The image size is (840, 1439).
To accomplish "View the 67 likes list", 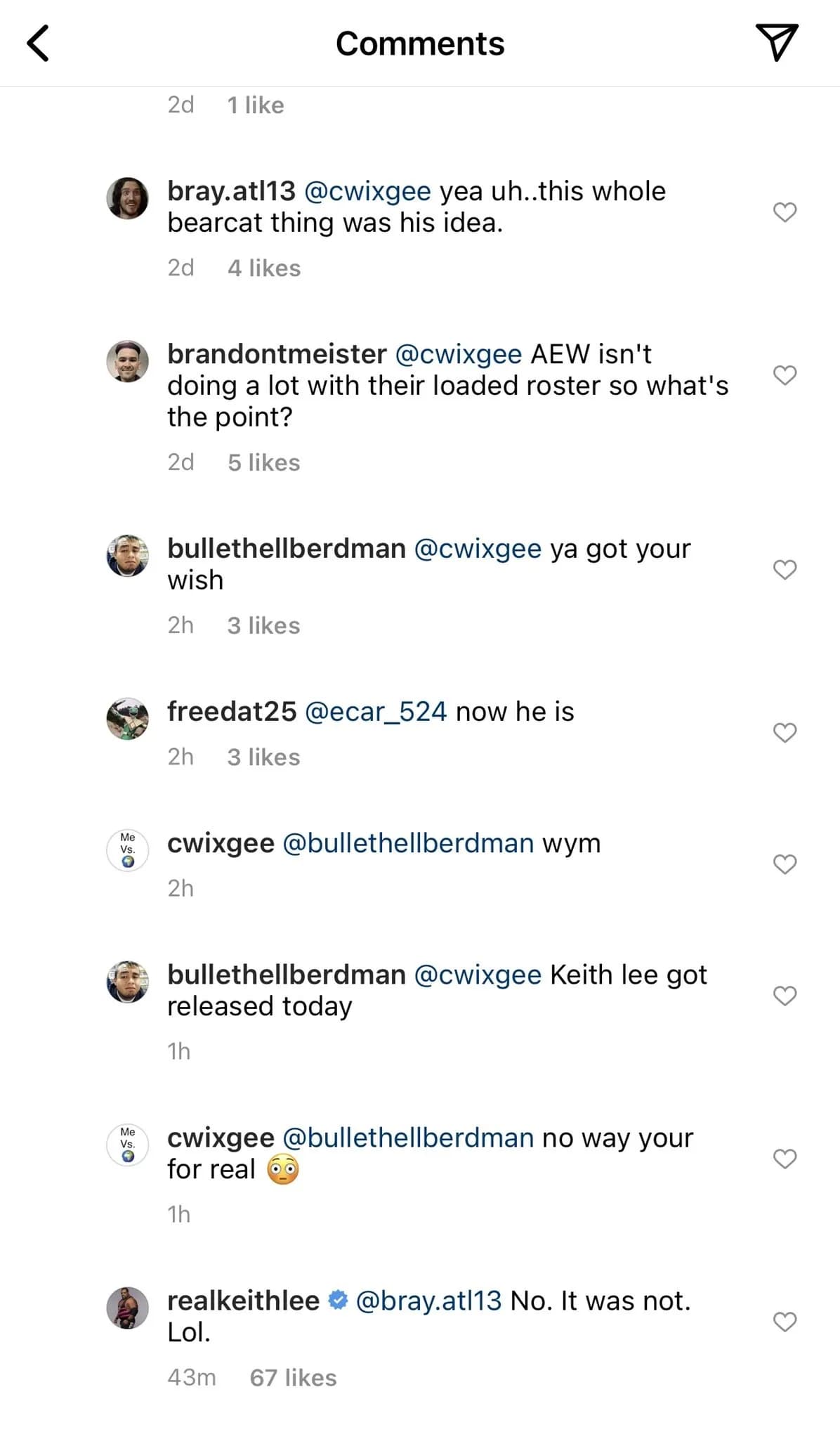I will coord(293,1378).
